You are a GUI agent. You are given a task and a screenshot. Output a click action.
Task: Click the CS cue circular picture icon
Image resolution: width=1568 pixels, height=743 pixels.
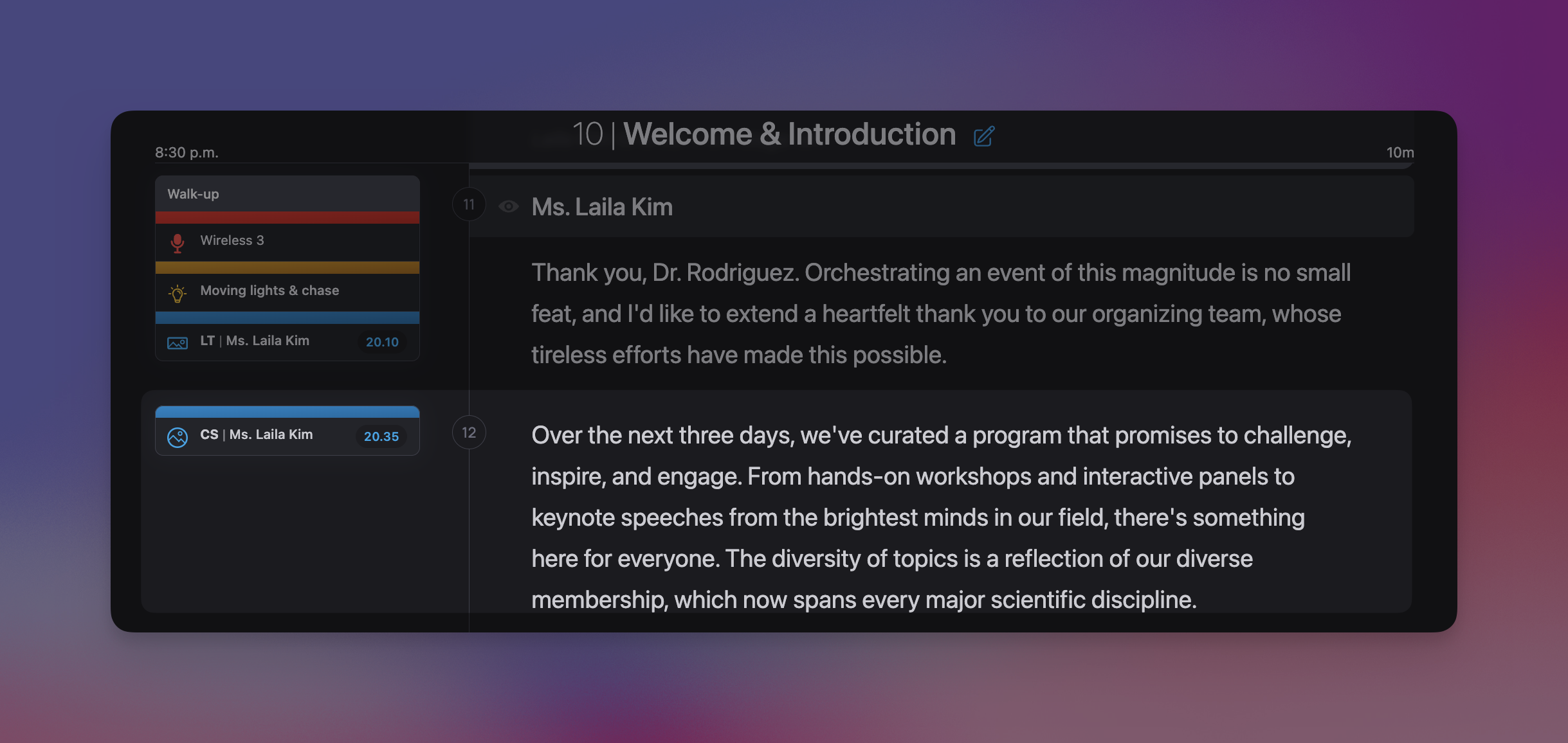pyautogui.click(x=178, y=437)
